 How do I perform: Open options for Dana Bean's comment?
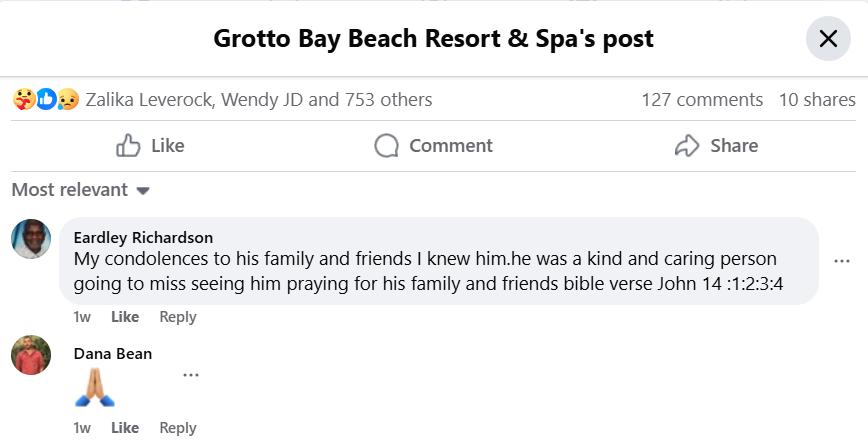click(x=190, y=376)
